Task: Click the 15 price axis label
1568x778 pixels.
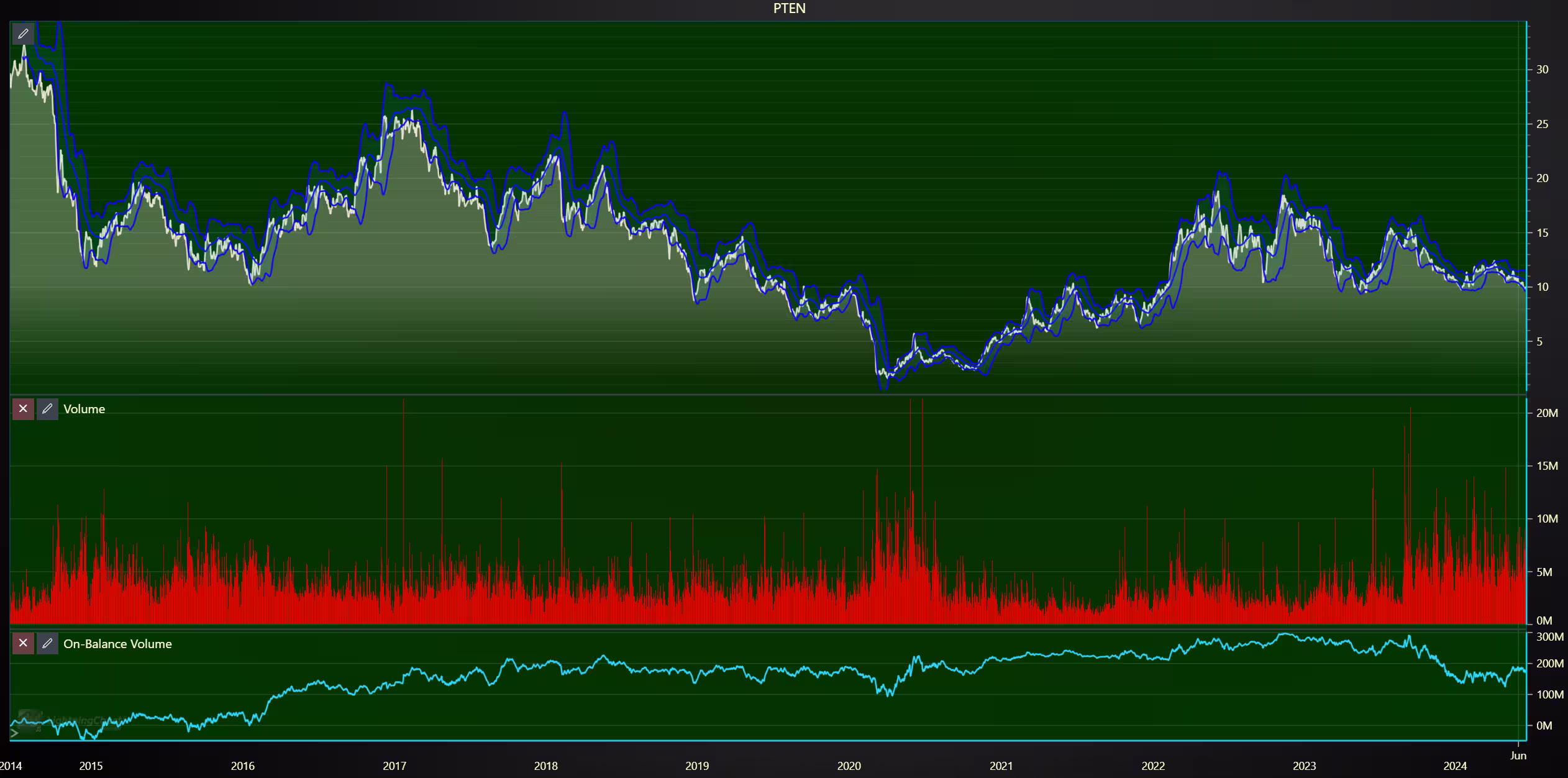Action: 1543,233
